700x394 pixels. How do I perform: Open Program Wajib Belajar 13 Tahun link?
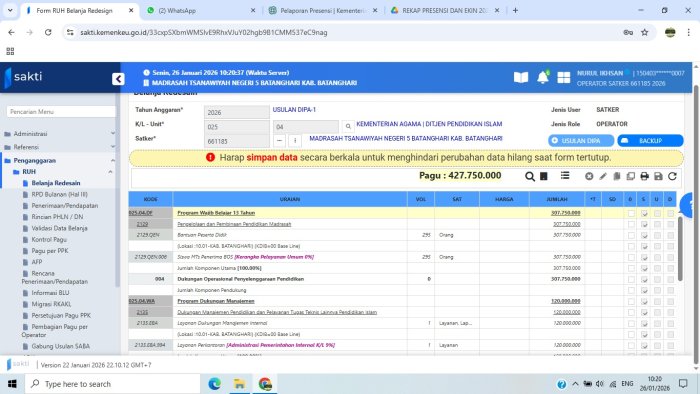[x=216, y=213]
